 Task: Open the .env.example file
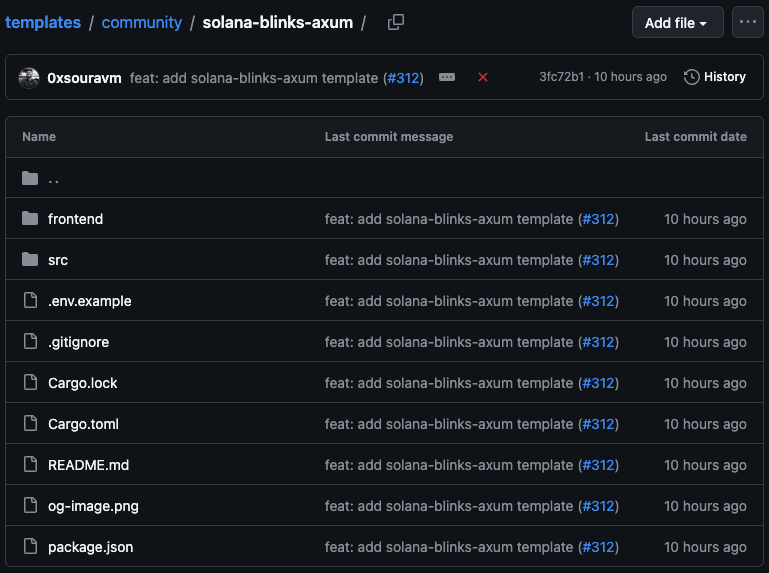[x=90, y=301]
